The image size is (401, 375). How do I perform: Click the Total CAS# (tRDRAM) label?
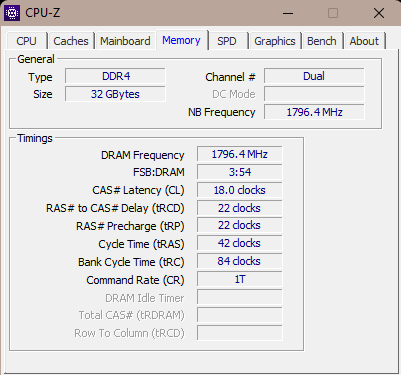131,315
